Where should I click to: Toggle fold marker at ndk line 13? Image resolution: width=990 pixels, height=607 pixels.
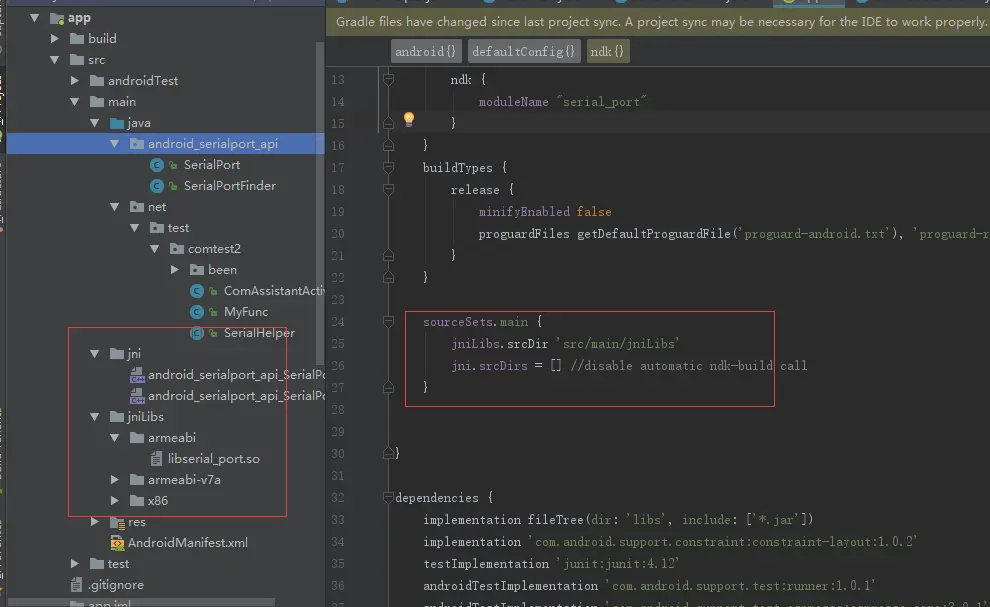(x=388, y=80)
